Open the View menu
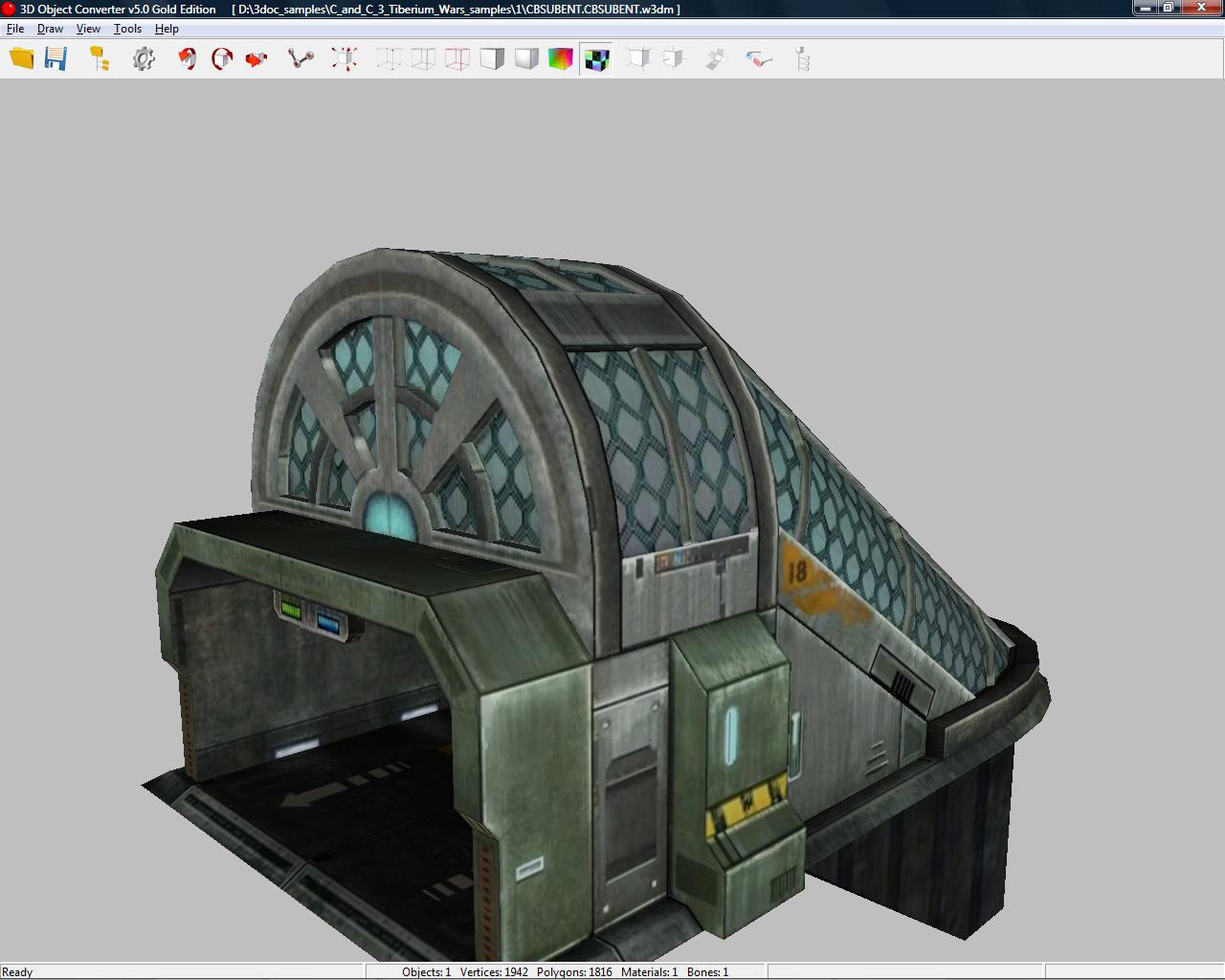 [88, 29]
